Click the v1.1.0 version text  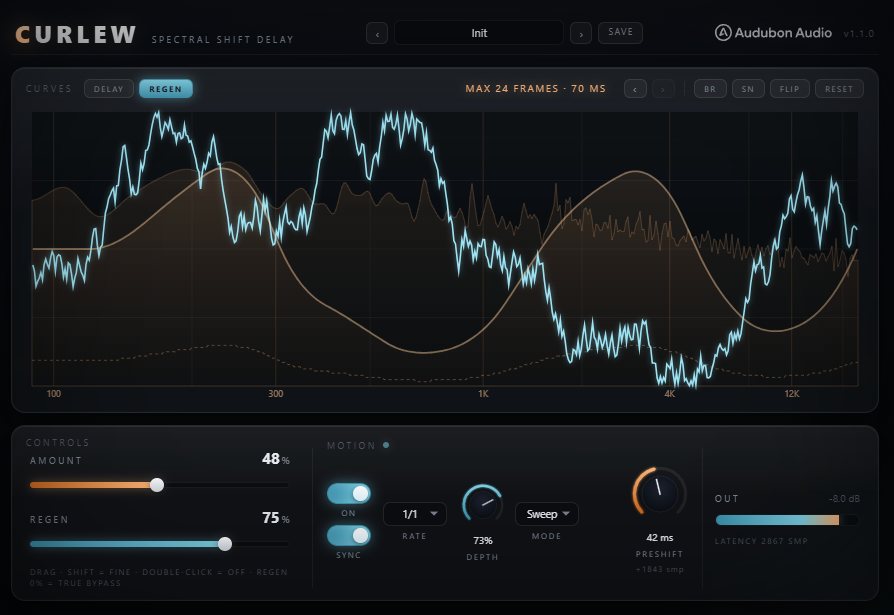(859, 34)
